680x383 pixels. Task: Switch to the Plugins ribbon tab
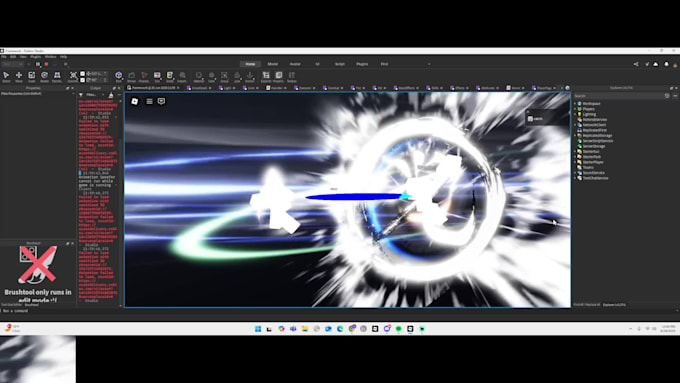(x=362, y=64)
